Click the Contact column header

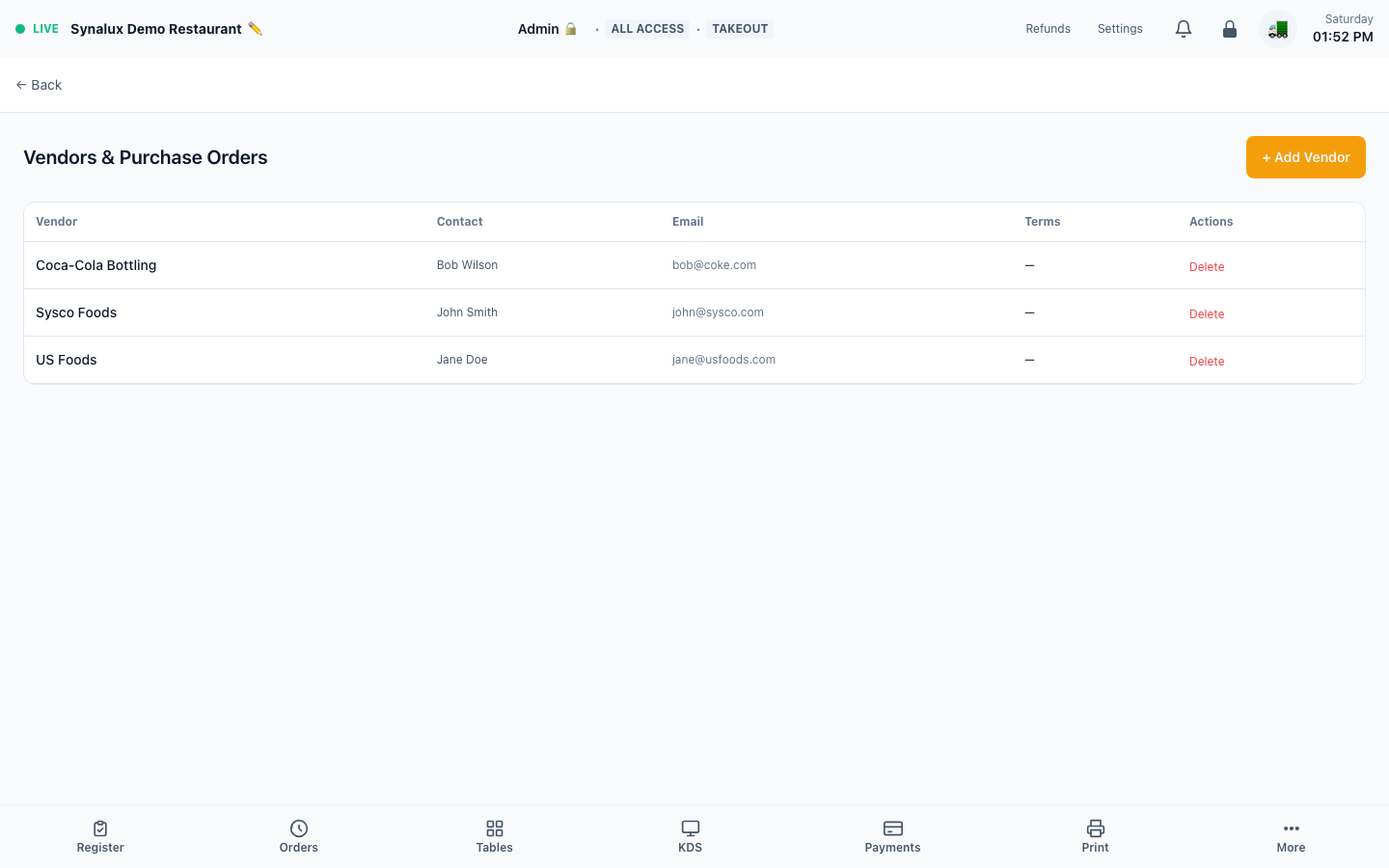[x=460, y=222]
